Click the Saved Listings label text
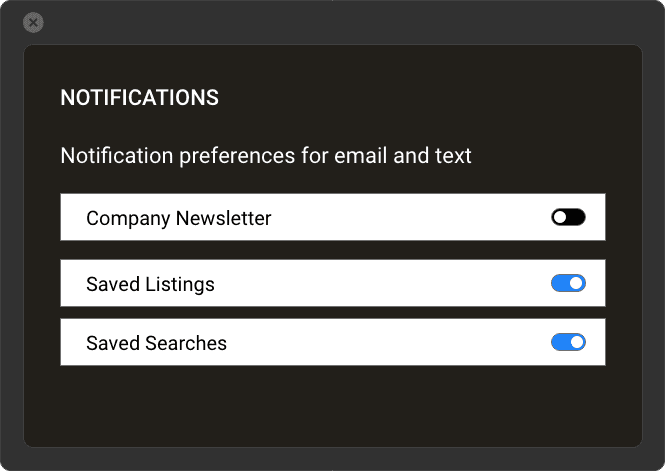 [x=150, y=285]
